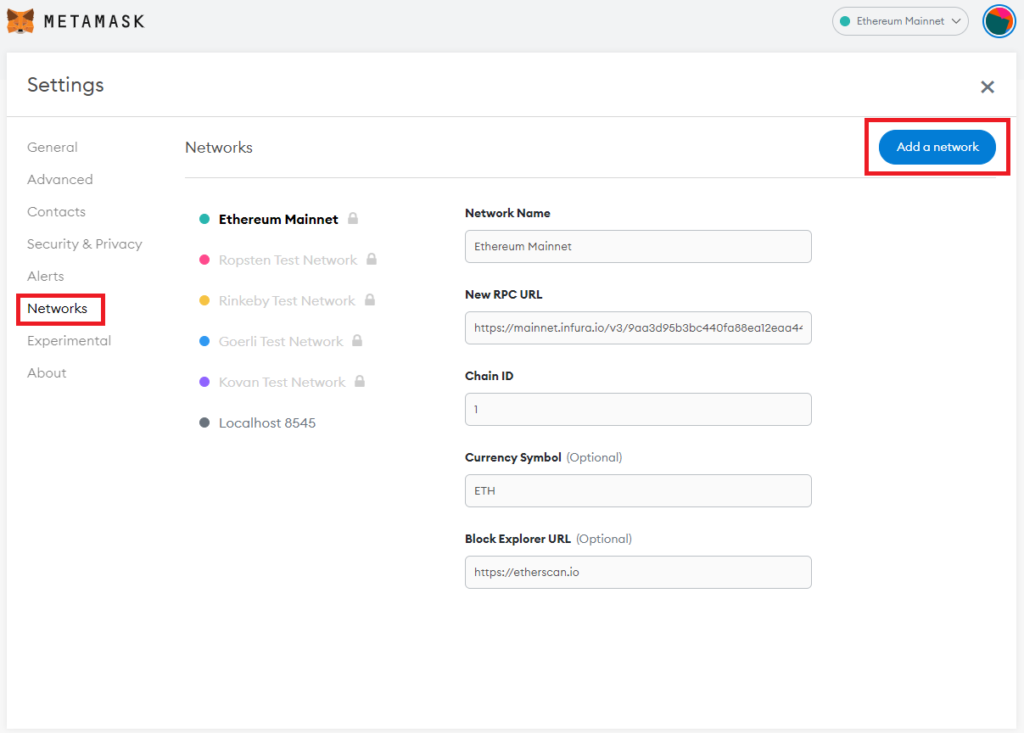Open Advanced settings section
Screen dimensions: 1024x733
point(60,180)
